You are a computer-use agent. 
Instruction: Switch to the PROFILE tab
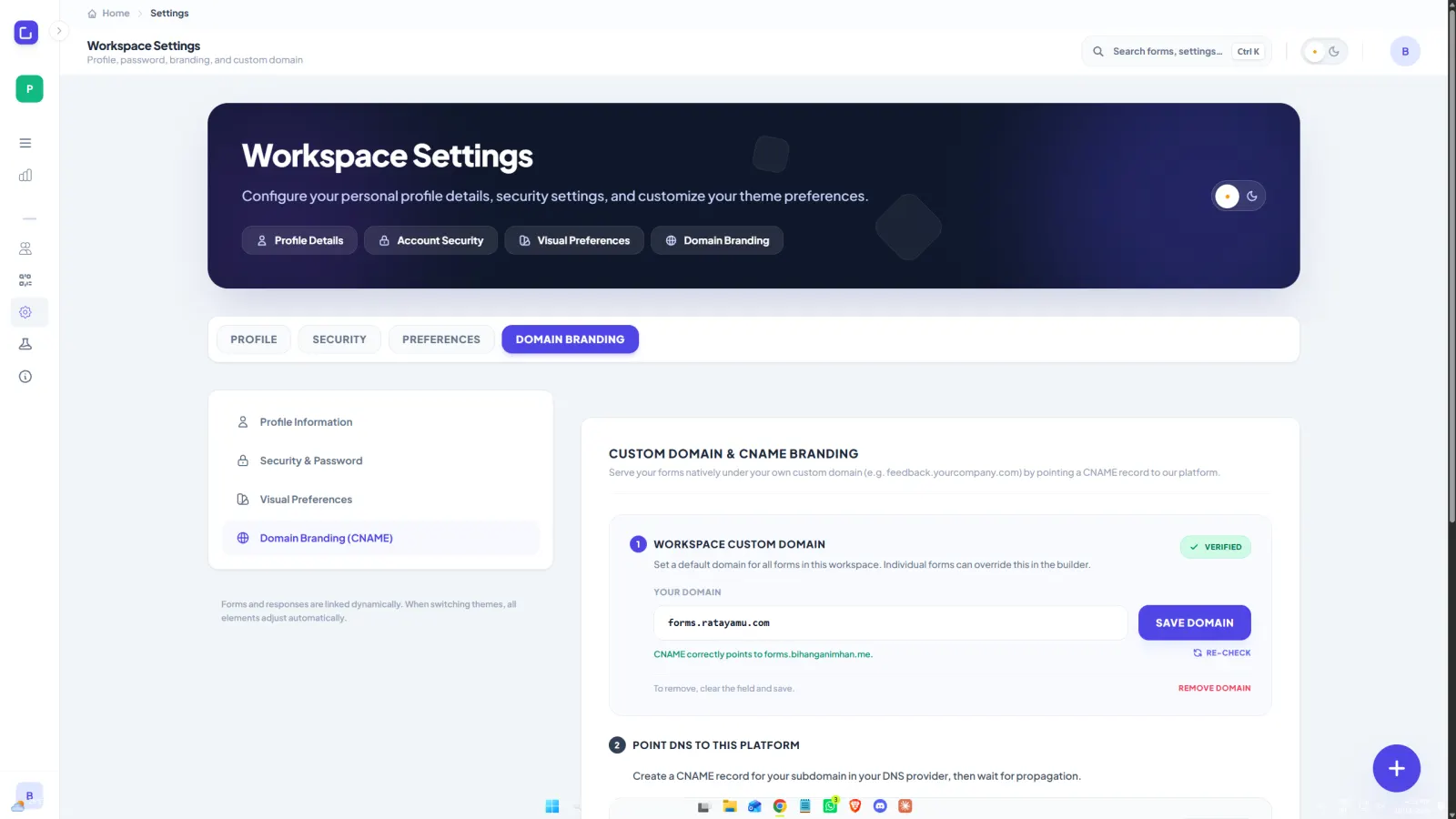coord(254,339)
